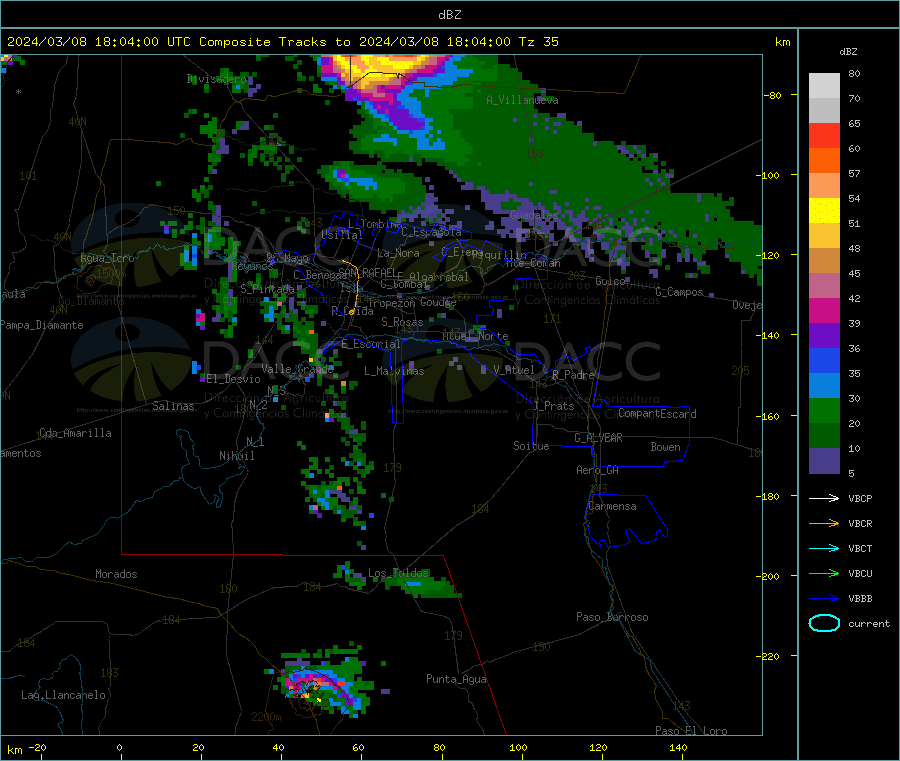Click the dBZ title at top

click(x=449, y=15)
